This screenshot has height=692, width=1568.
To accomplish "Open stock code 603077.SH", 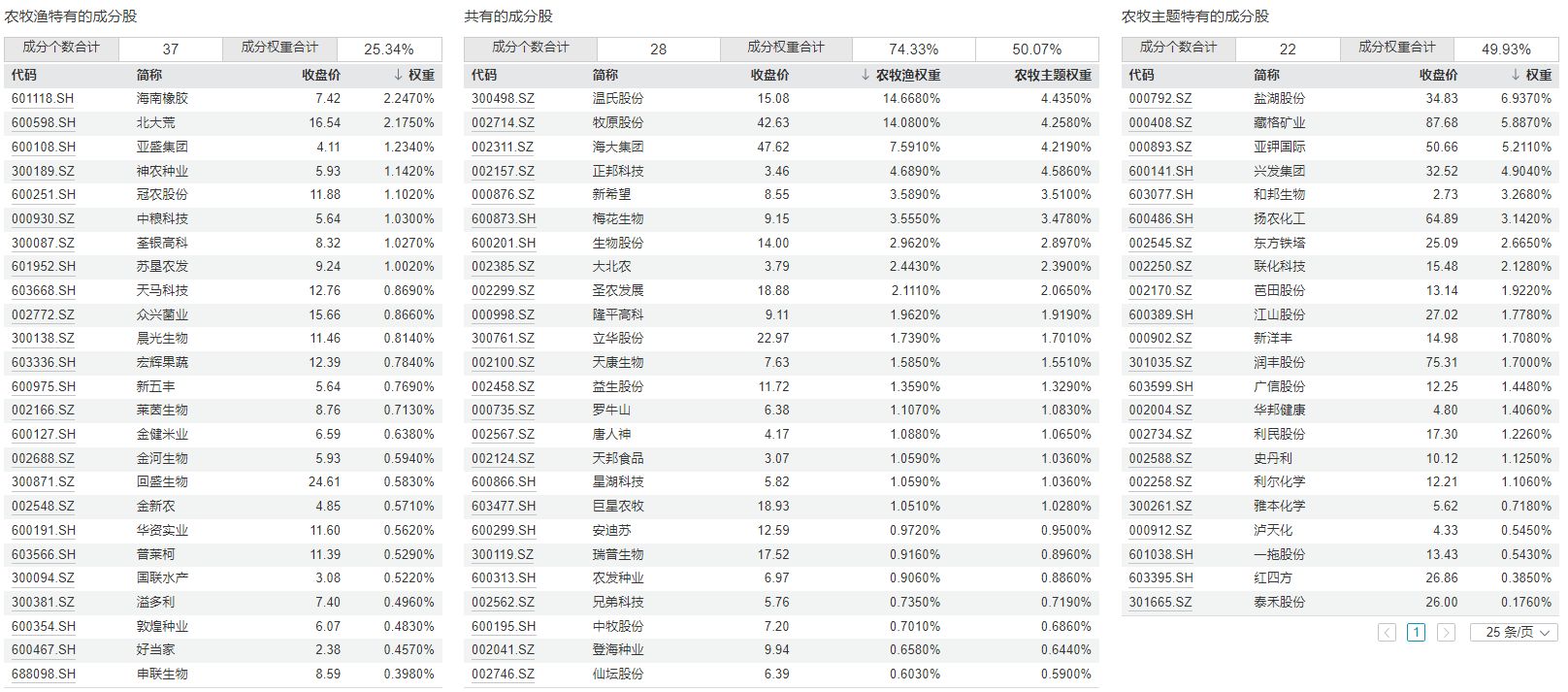I will tap(1160, 195).
